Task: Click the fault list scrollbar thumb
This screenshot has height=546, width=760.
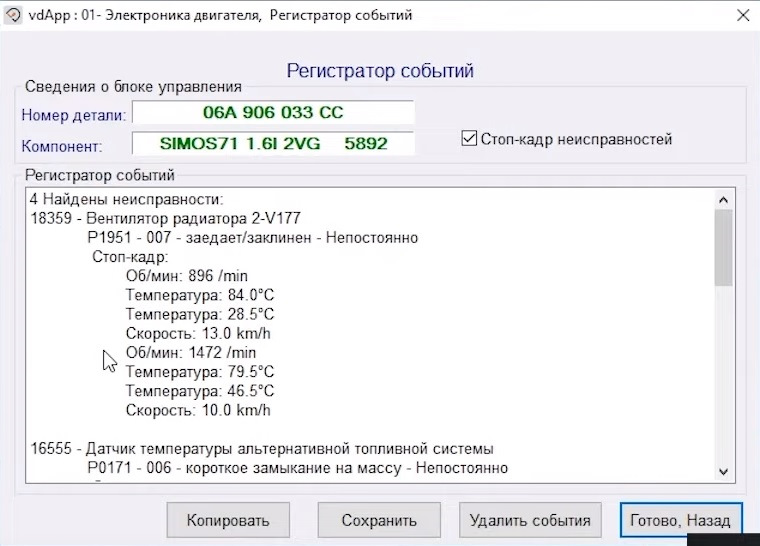Action: 723,247
